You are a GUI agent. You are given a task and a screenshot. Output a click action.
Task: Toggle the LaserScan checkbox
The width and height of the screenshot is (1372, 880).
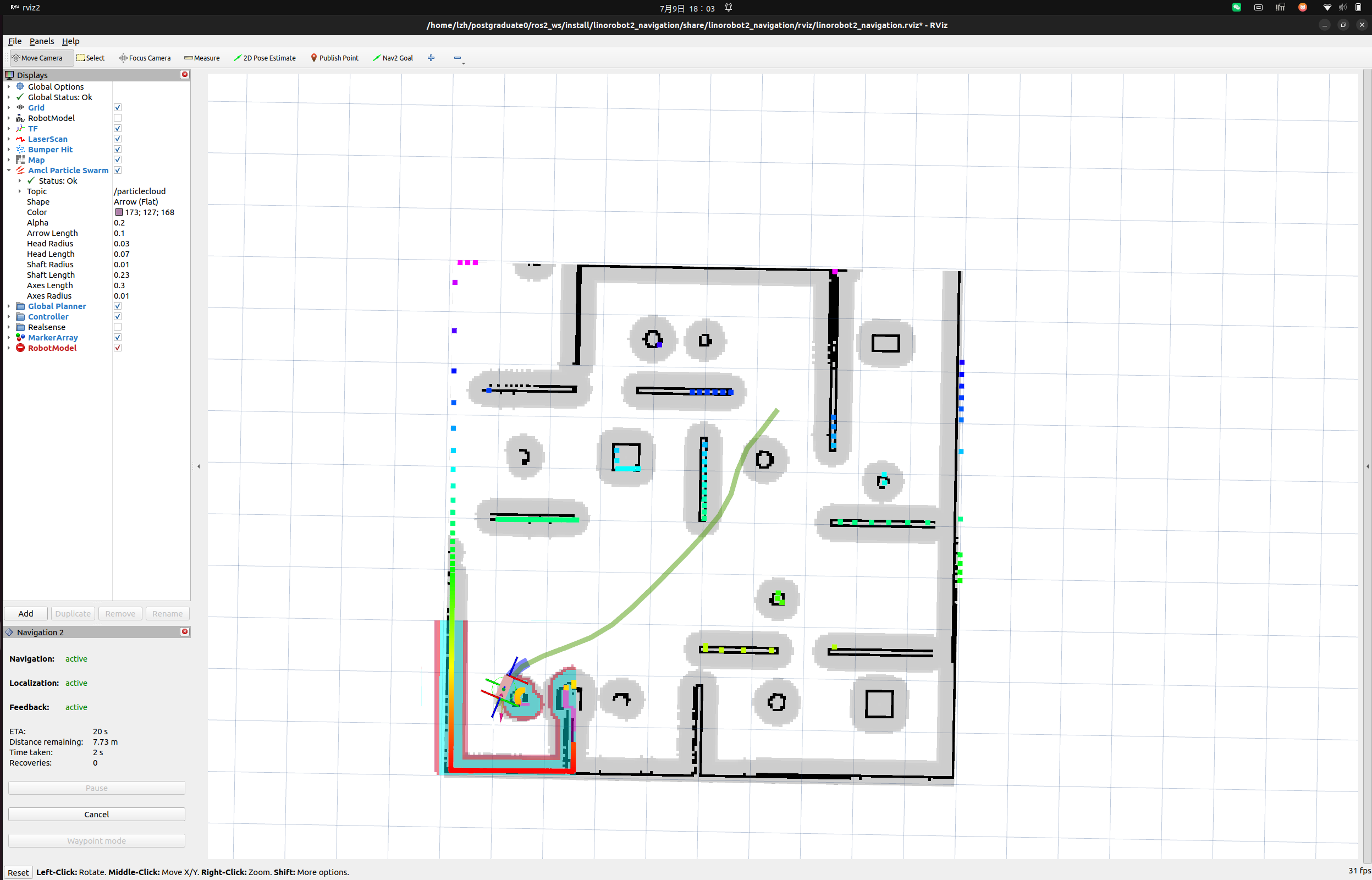[118, 139]
